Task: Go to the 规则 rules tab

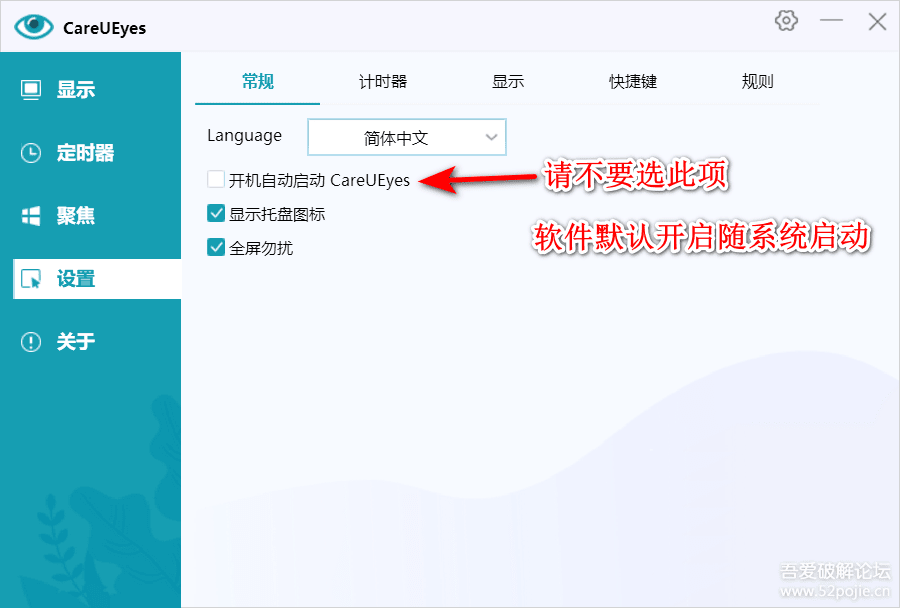Action: (x=757, y=82)
